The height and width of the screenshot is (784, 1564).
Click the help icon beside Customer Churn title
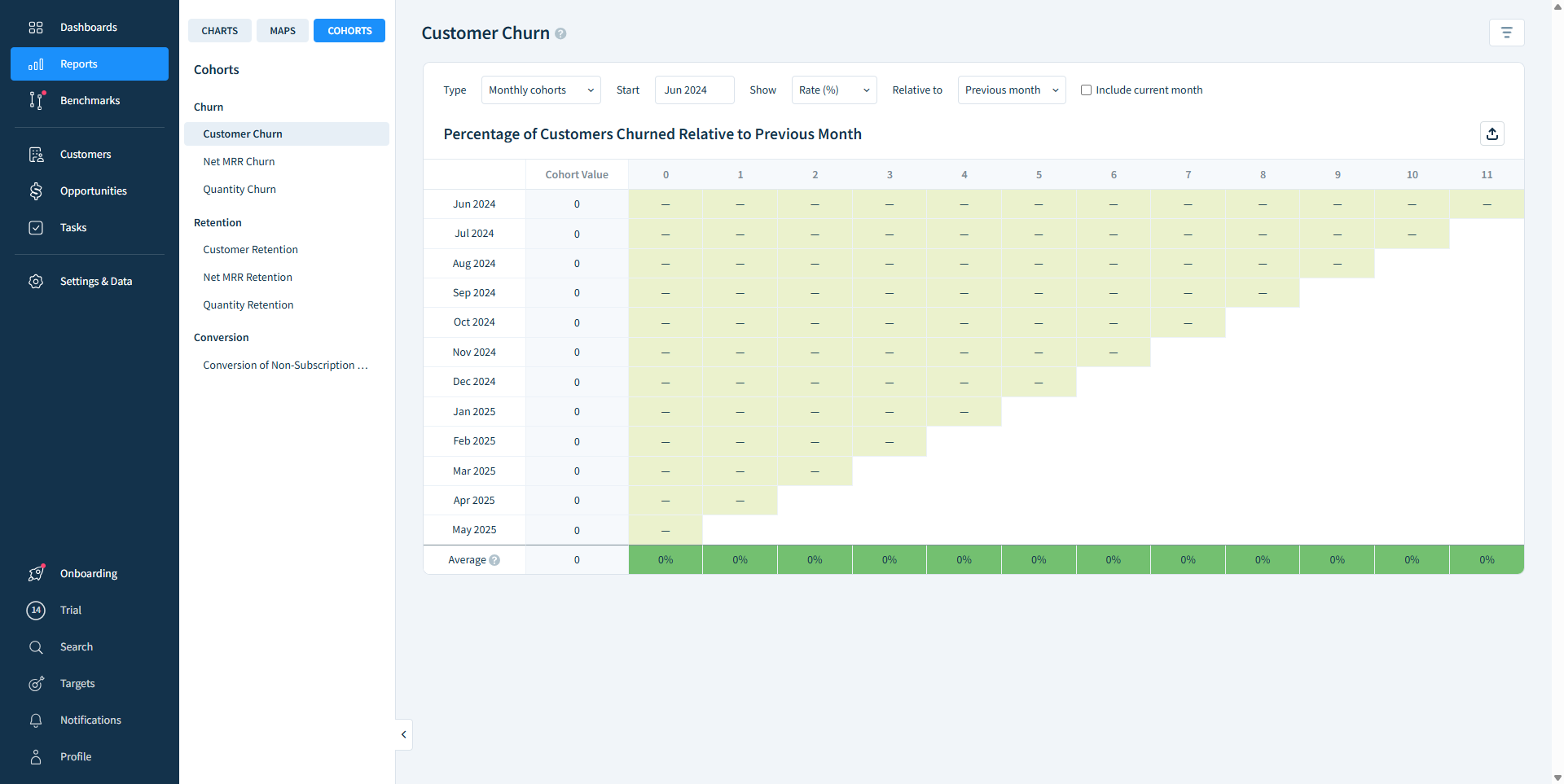click(560, 34)
